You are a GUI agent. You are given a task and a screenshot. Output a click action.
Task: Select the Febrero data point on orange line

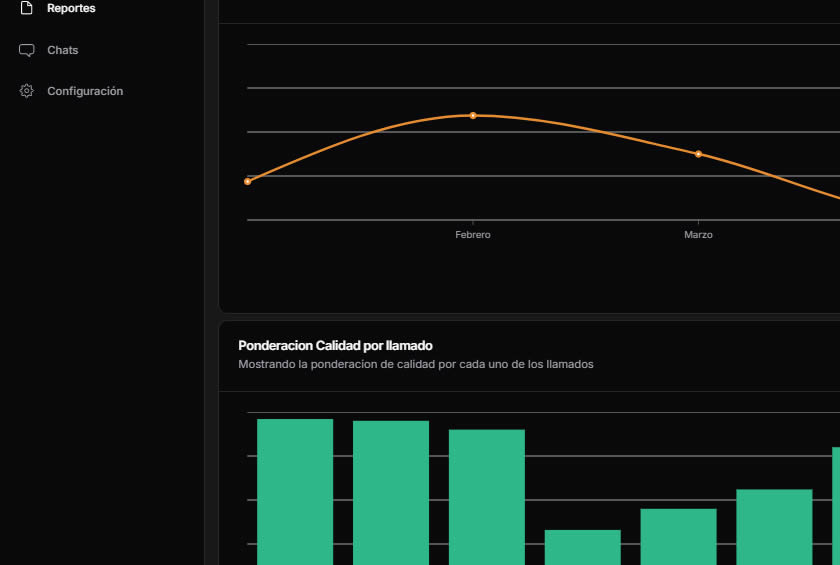coord(473,116)
